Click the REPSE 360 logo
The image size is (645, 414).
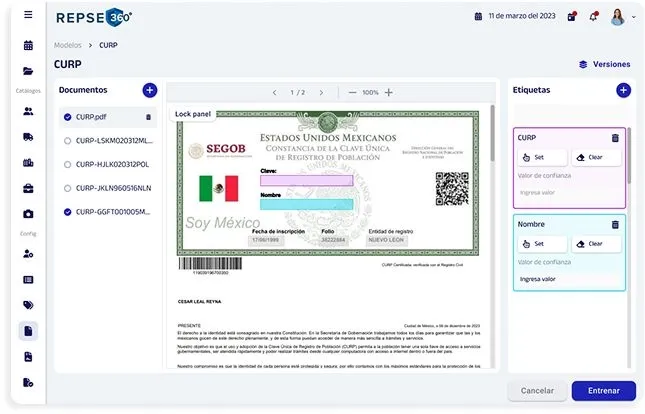tap(94, 17)
